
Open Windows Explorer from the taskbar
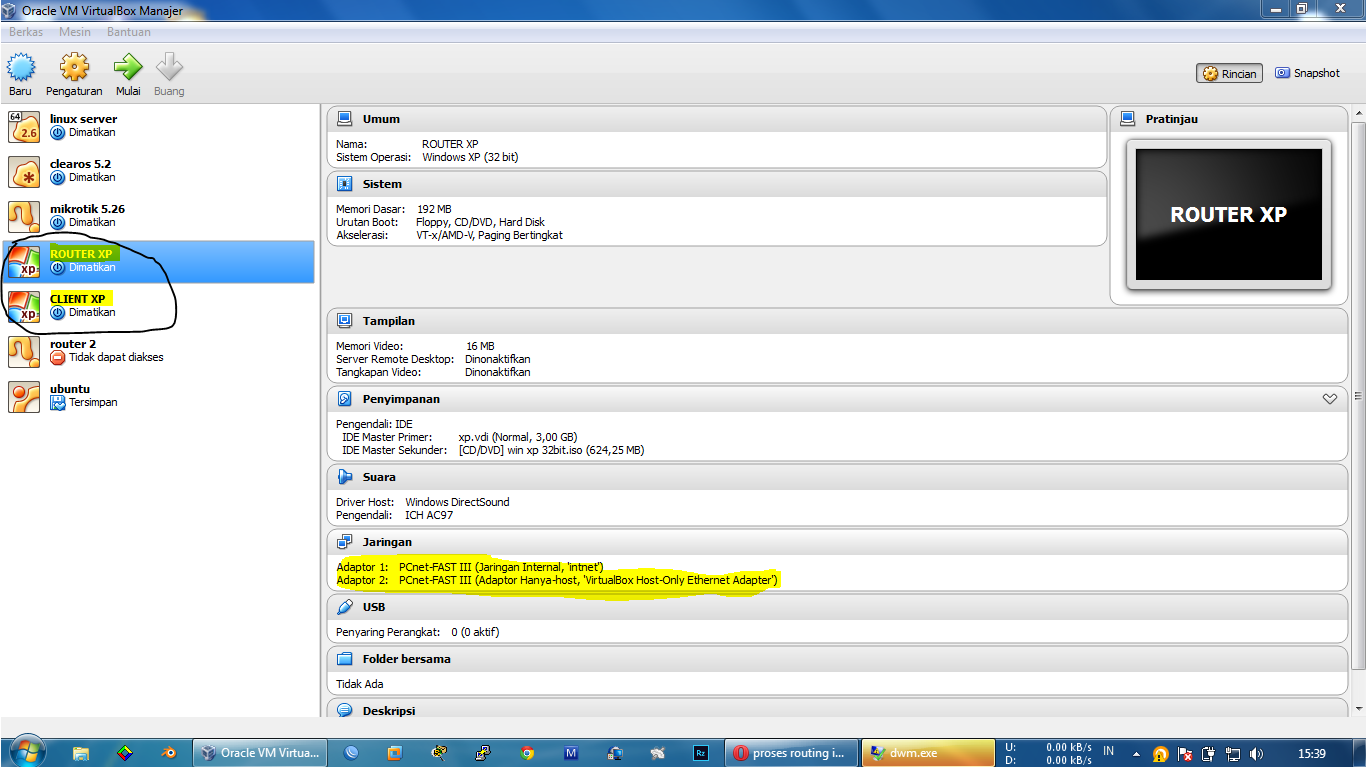pos(81,753)
